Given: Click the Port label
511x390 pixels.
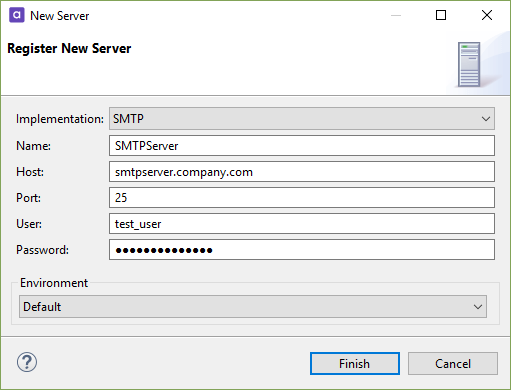Looking at the screenshot, I should tap(28, 198).
